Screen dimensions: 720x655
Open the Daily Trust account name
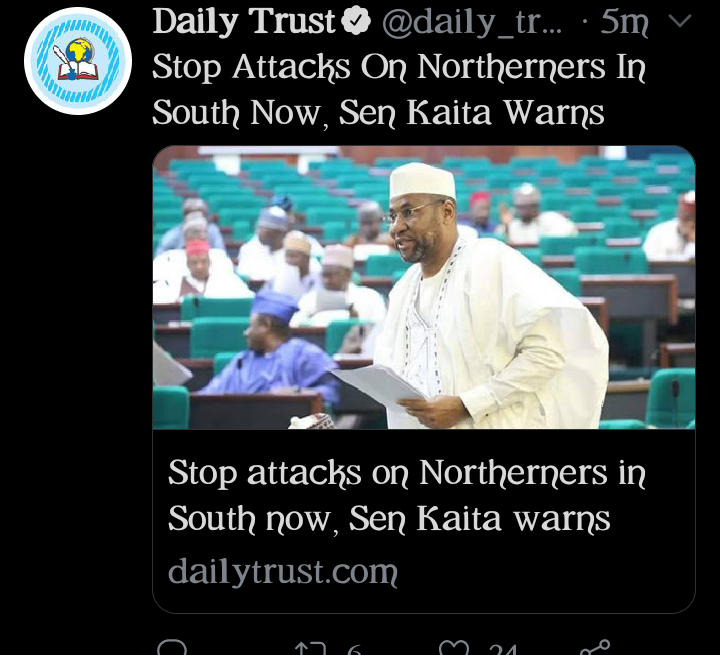[x=244, y=21]
